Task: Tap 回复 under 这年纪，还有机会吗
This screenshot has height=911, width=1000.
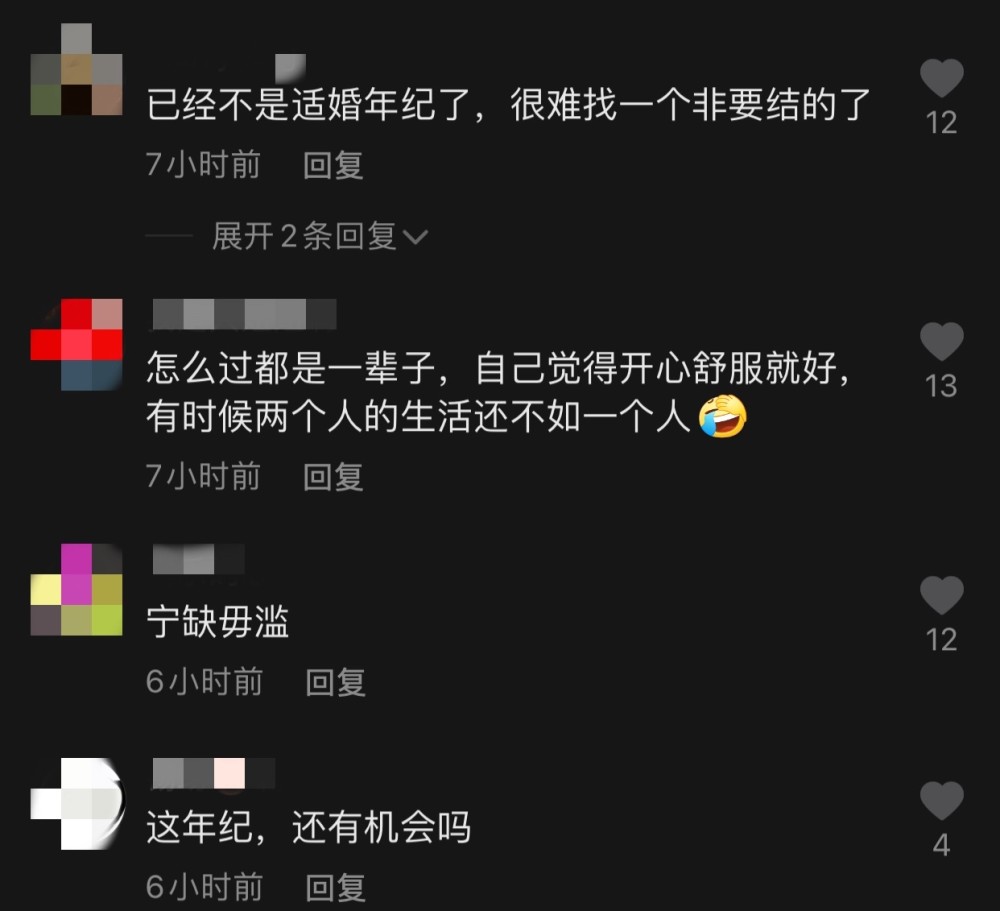Action: (x=335, y=887)
